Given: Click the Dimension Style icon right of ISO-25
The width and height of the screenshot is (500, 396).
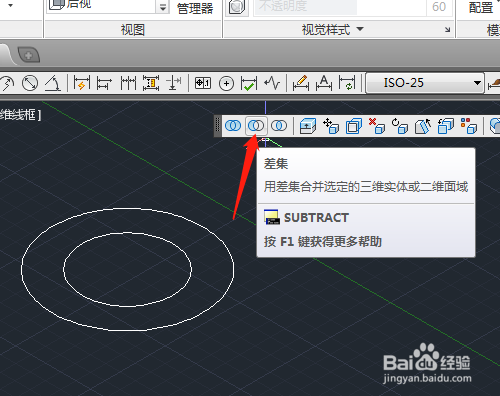Looking at the screenshot, I should coord(494,83).
